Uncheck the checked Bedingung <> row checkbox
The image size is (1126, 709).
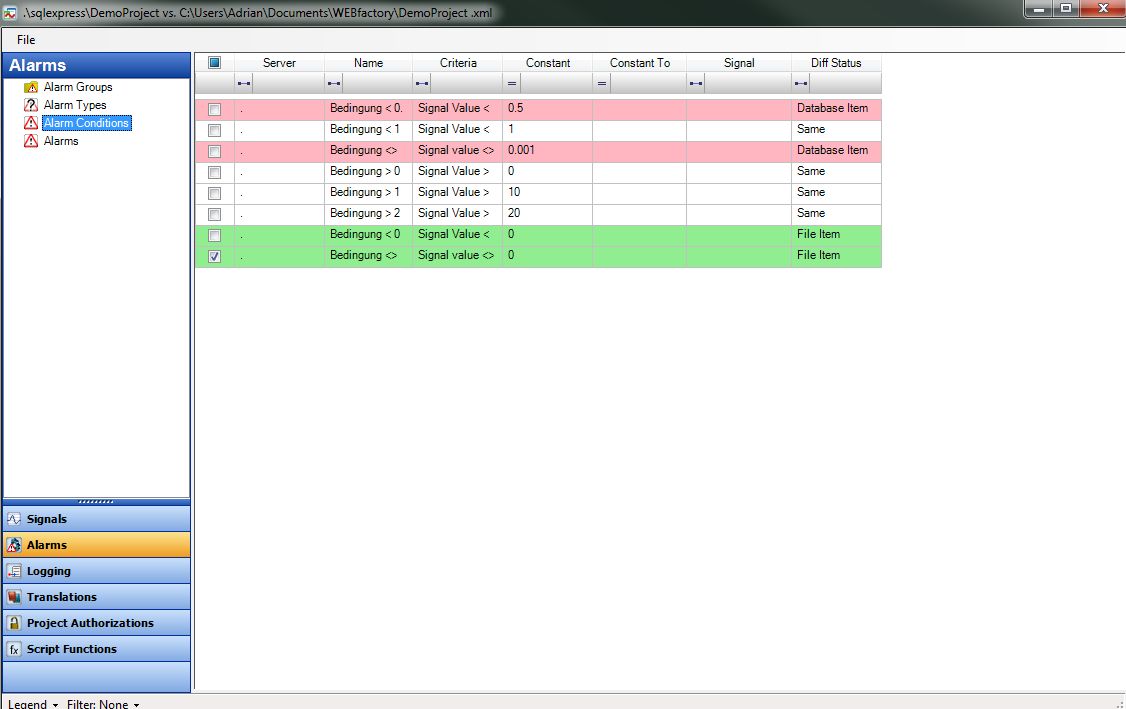pos(214,255)
